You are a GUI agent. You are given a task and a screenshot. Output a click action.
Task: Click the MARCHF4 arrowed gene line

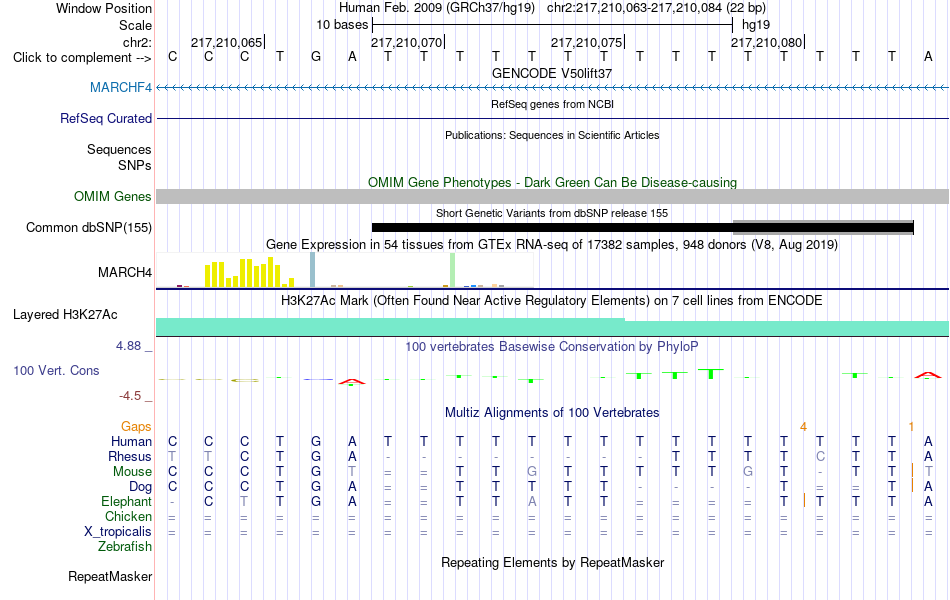pyautogui.click(x=552, y=88)
